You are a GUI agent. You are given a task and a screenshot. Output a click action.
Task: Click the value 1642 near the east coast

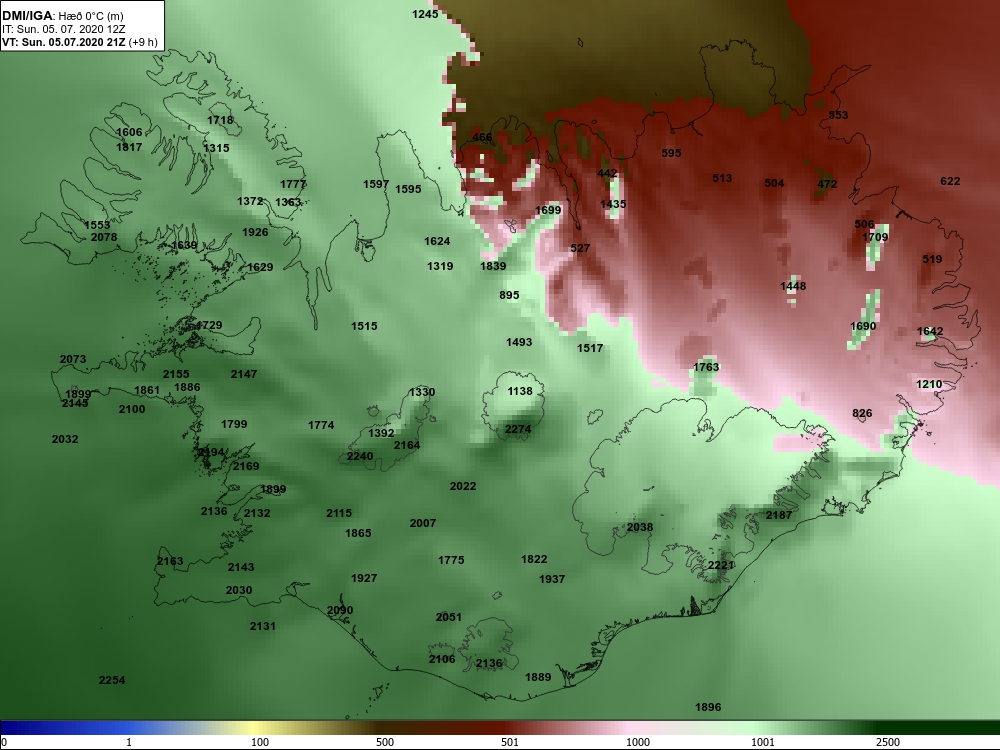pyautogui.click(x=930, y=331)
